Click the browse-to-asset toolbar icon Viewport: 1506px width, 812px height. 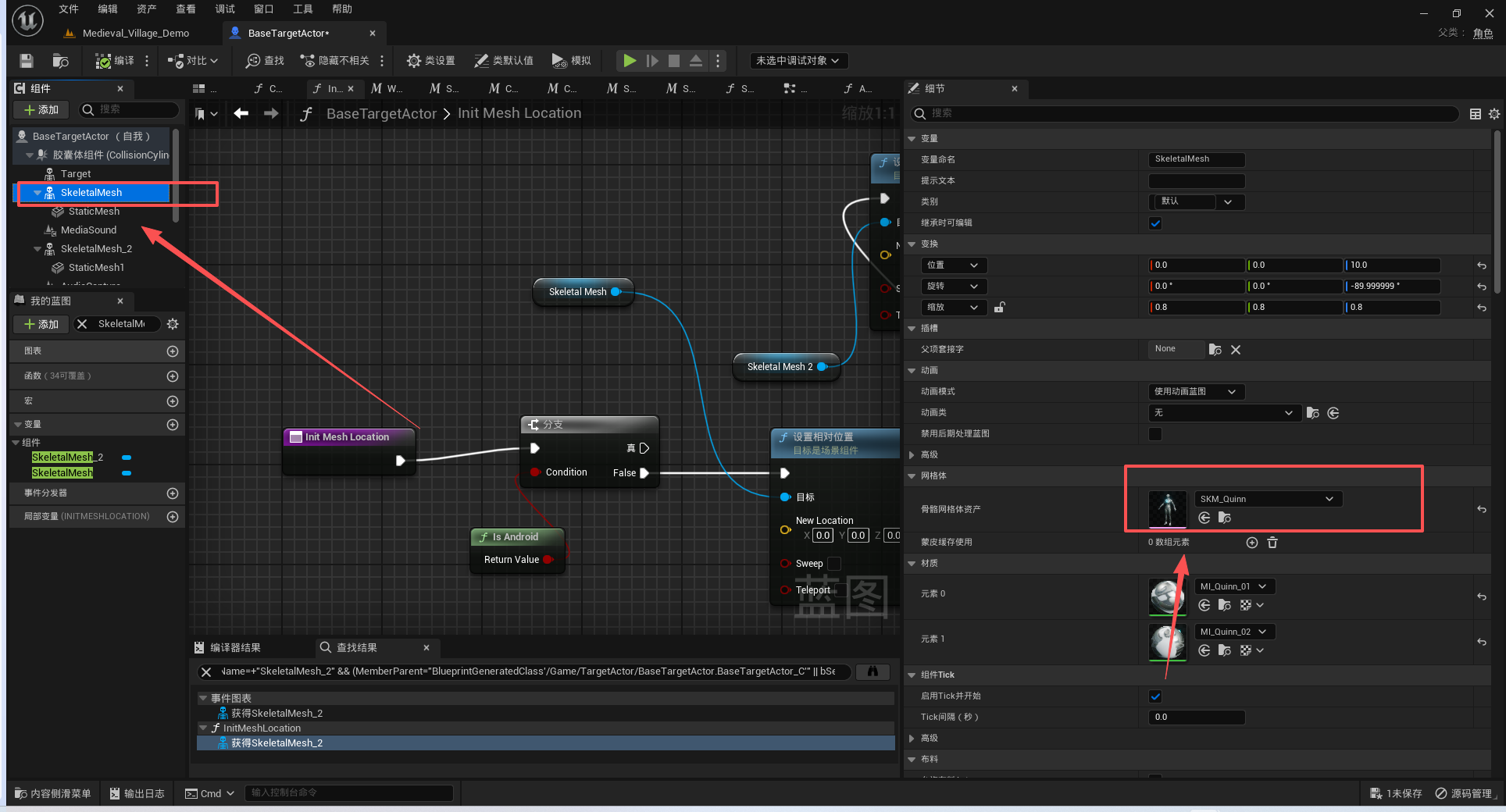tap(60, 61)
